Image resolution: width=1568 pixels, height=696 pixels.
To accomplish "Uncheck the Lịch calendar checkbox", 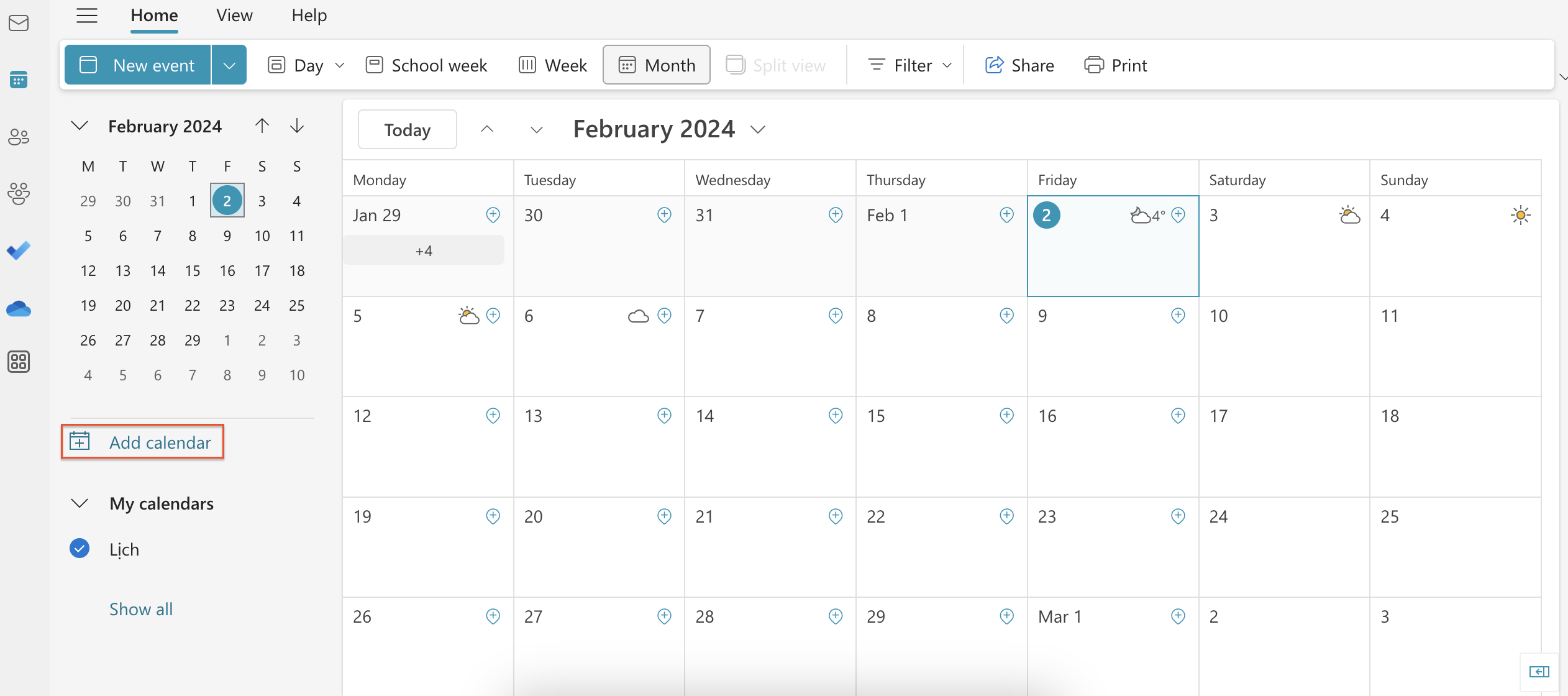I will (80, 549).
